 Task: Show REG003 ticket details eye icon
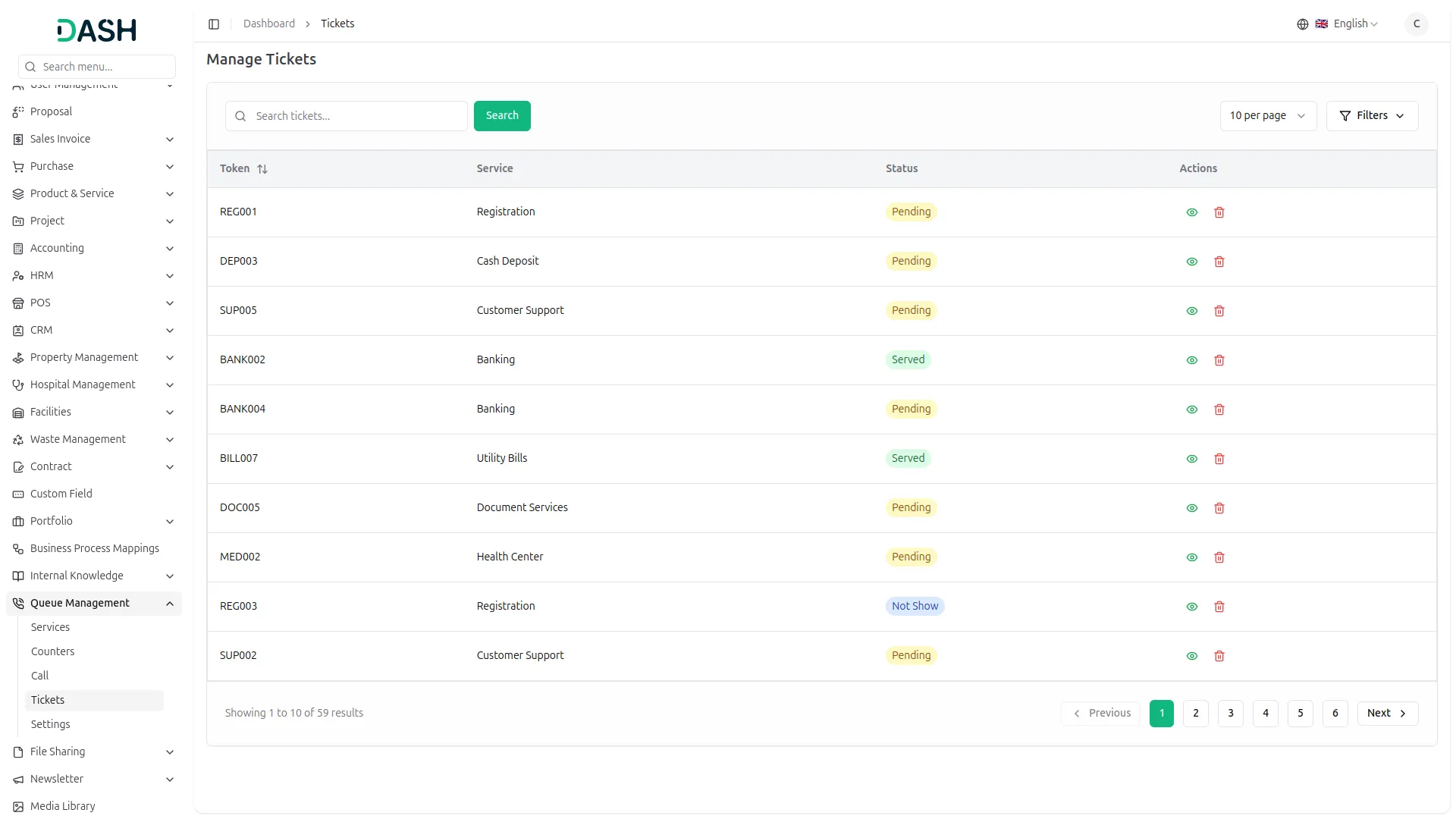1192,607
